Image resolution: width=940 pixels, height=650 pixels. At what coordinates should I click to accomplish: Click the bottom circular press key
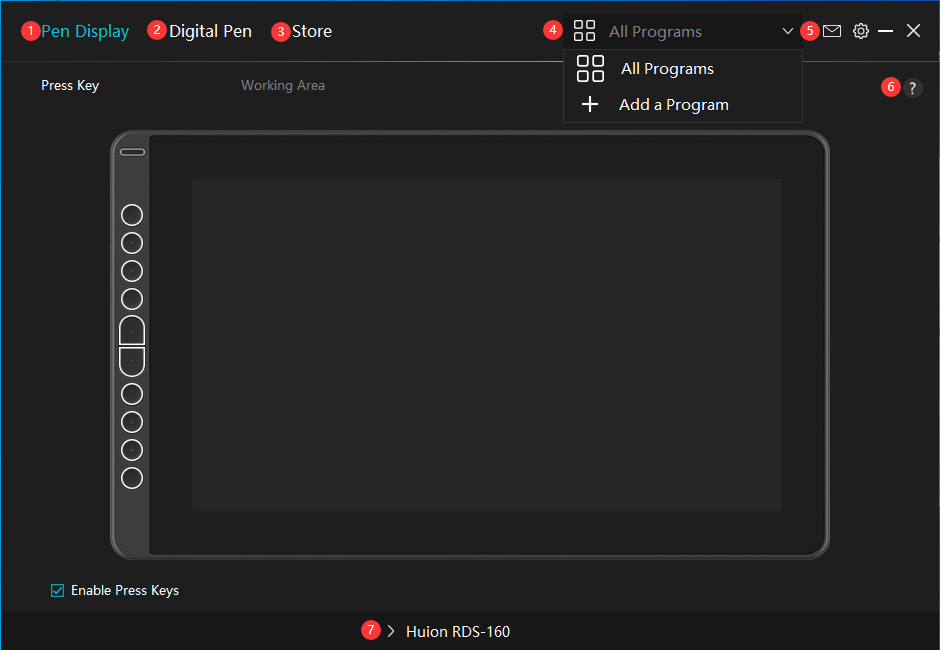[132, 478]
